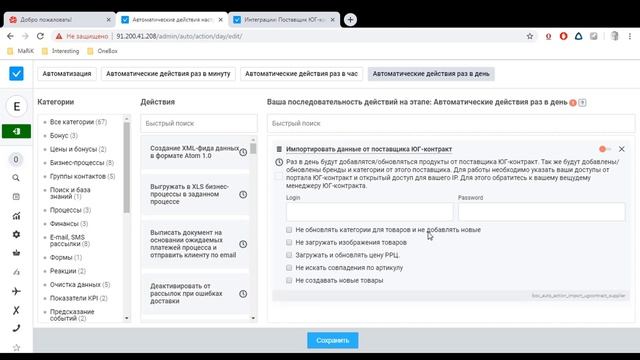This screenshot has height=360, width=640.
Task: Open the calendar icon in the sidebar
Action: coord(16,197)
